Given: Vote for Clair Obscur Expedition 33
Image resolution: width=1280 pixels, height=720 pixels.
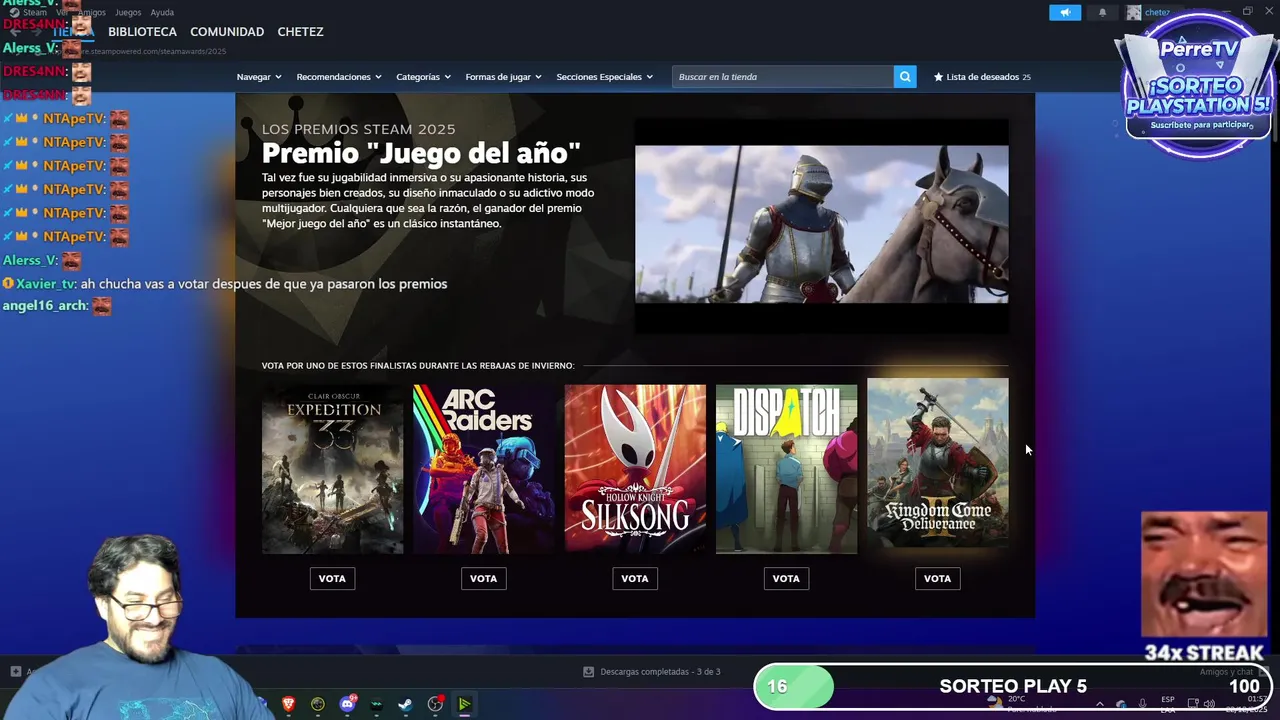Looking at the screenshot, I should tap(332, 578).
